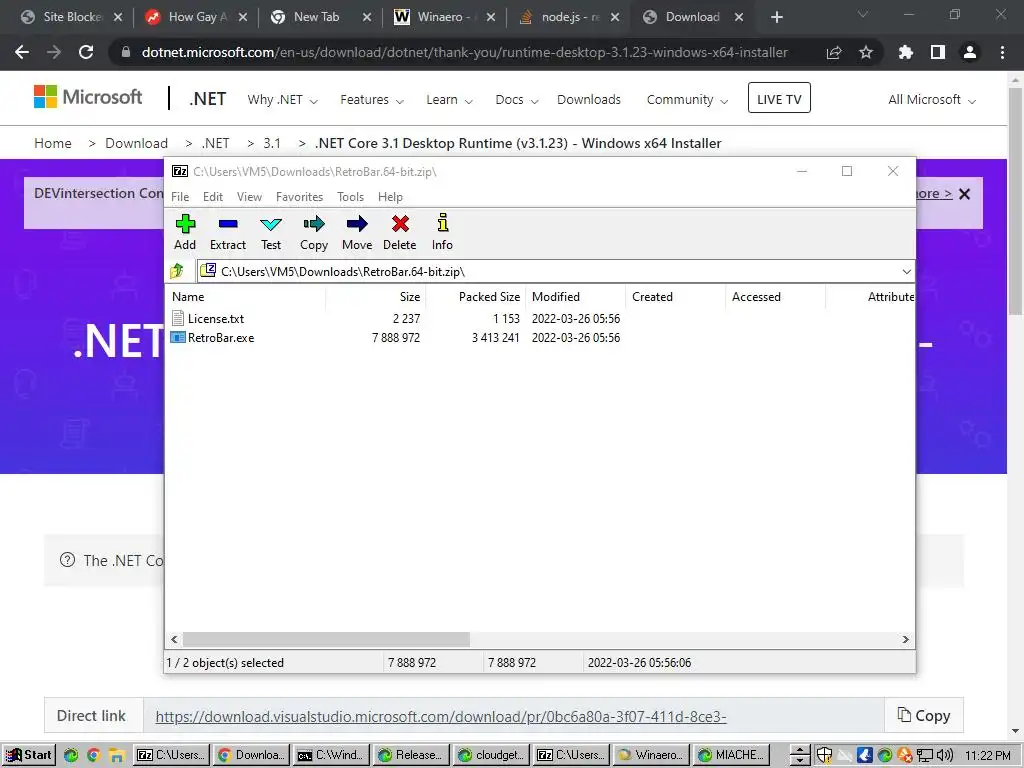
Task: Reload the Chrome page
Action: tap(86, 52)
